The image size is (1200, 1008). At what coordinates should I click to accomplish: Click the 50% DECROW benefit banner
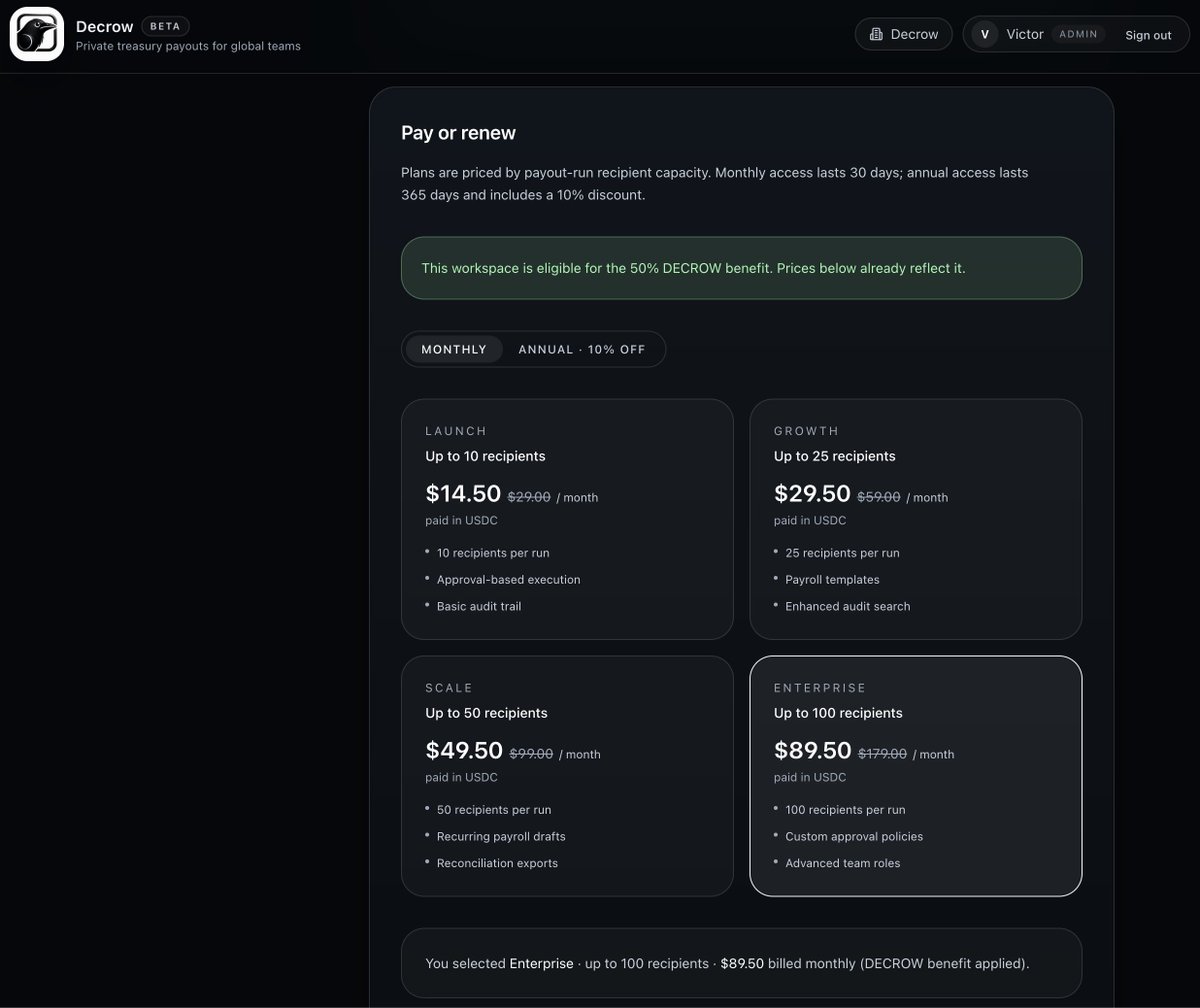[741, 268]
